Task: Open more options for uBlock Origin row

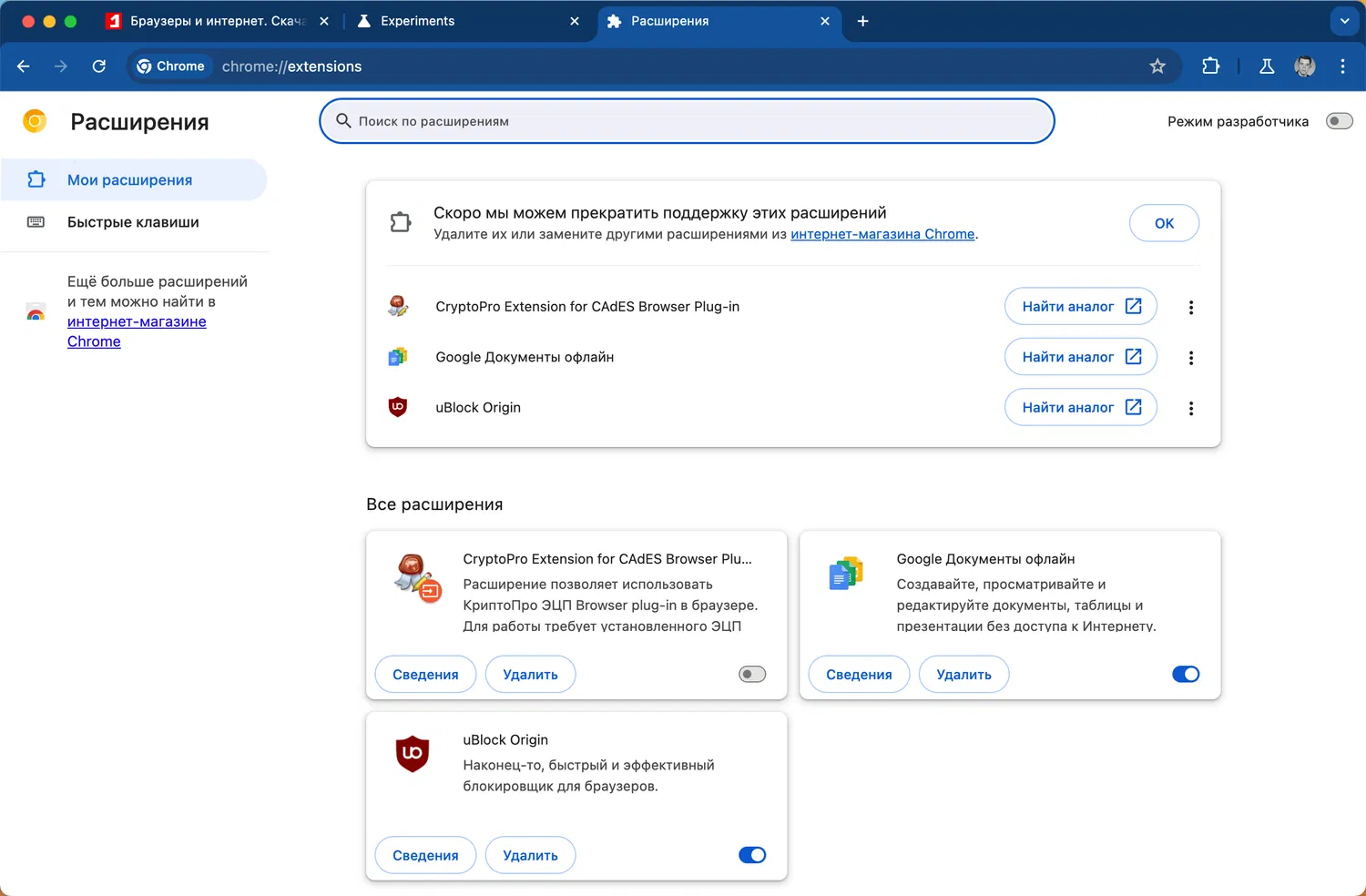Action: click(x=1191, y=409)
